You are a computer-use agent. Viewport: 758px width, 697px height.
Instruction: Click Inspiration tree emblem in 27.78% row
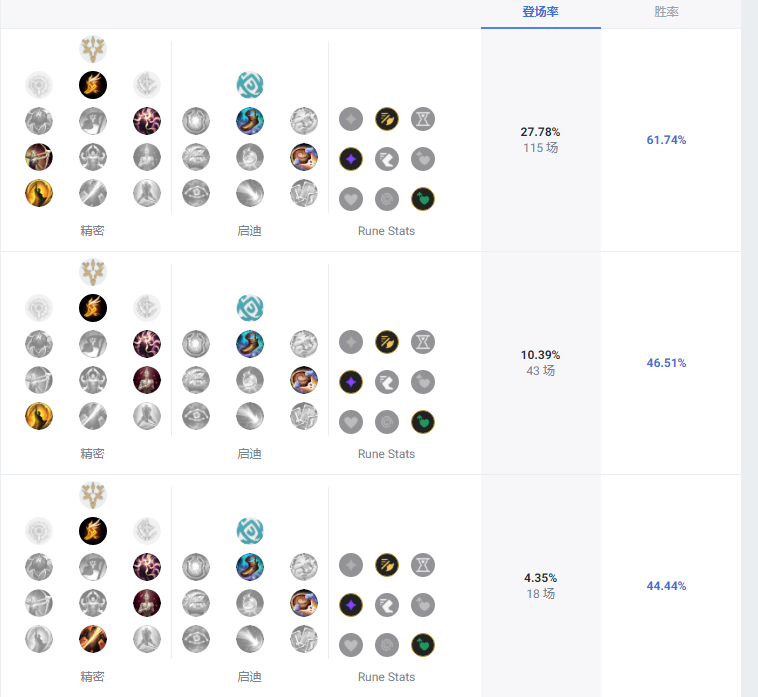(250, 85)
